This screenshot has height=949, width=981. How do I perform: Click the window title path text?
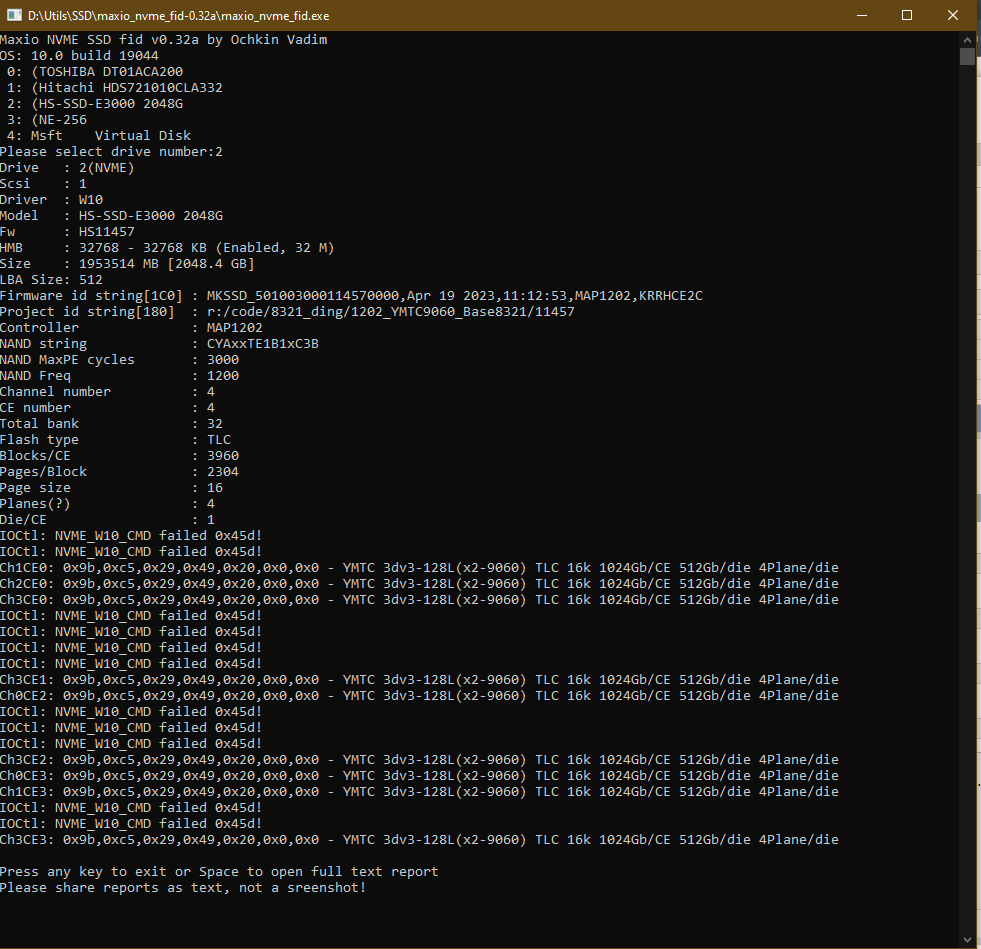[x=178, y=16]
